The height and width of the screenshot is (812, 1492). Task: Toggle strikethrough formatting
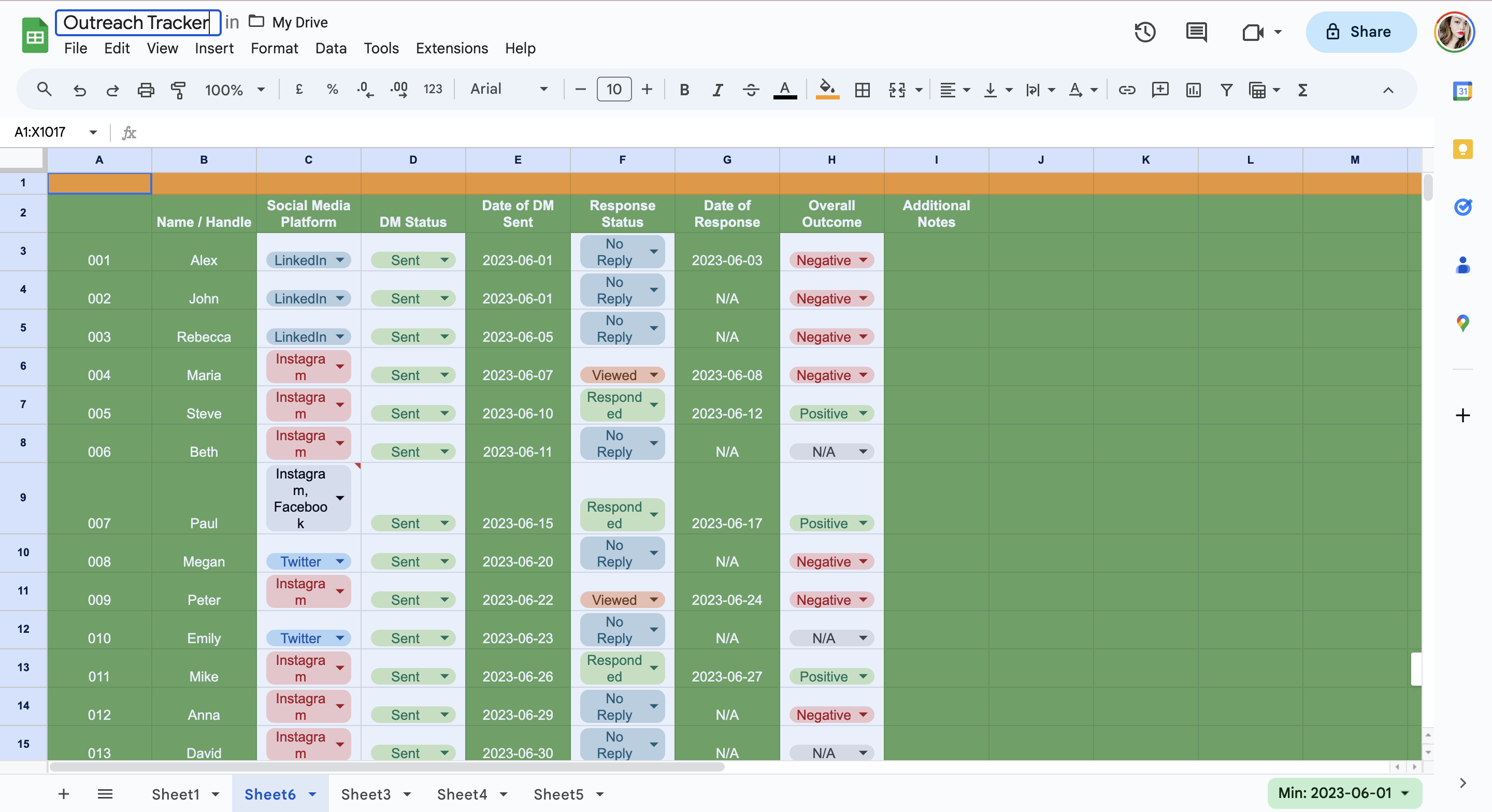pyautogui.click(x=751, y=90)
